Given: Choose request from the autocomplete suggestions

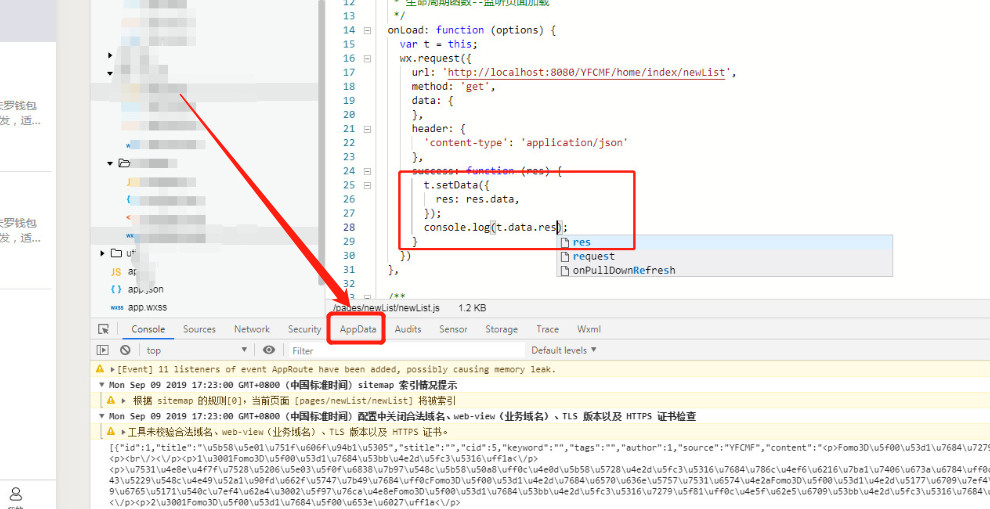Looking at the screenshot, I should tap(593, 256).
